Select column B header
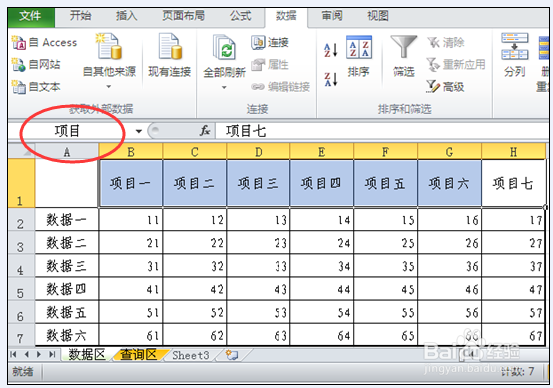This screenshot has height=388, width=553. (131, 152)
